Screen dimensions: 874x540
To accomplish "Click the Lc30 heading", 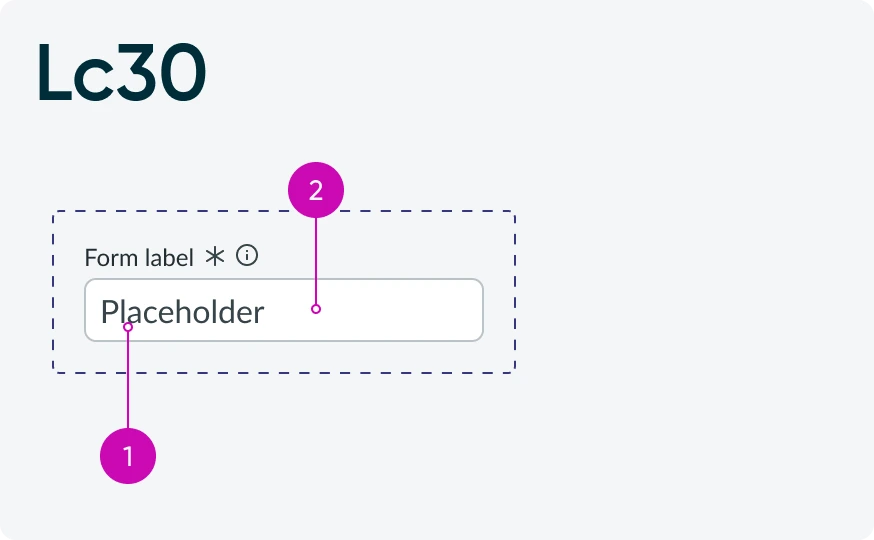I will (122, 72).
